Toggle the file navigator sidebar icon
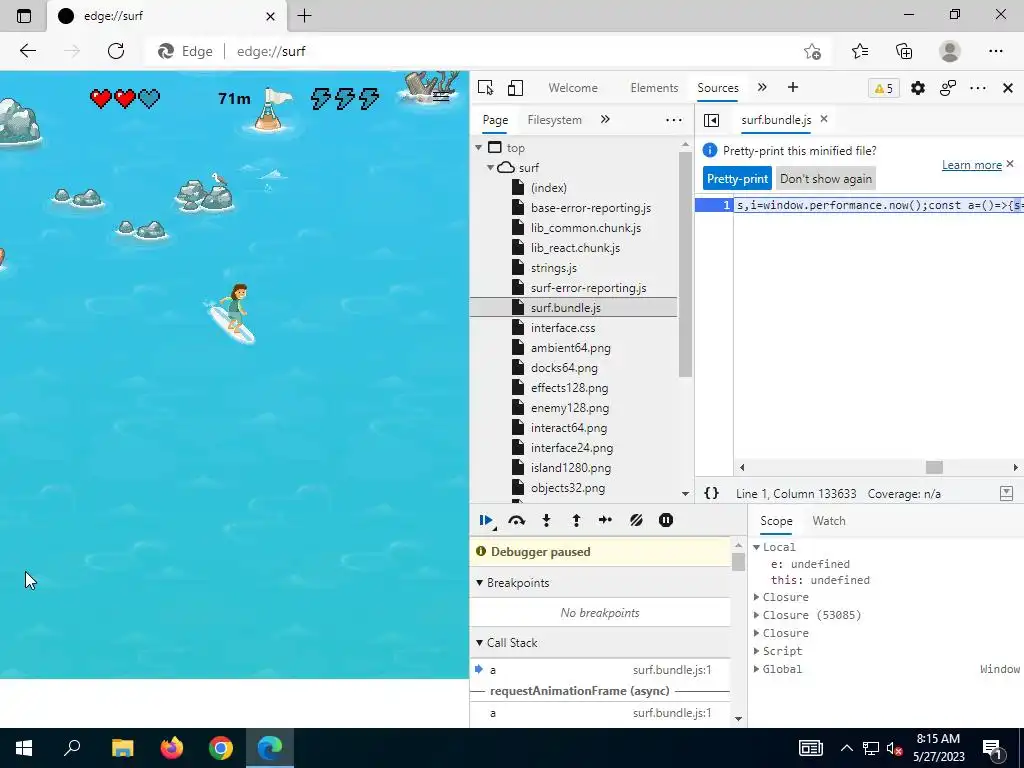Viewport: 1024px width, 768px height. pos(712,120)
